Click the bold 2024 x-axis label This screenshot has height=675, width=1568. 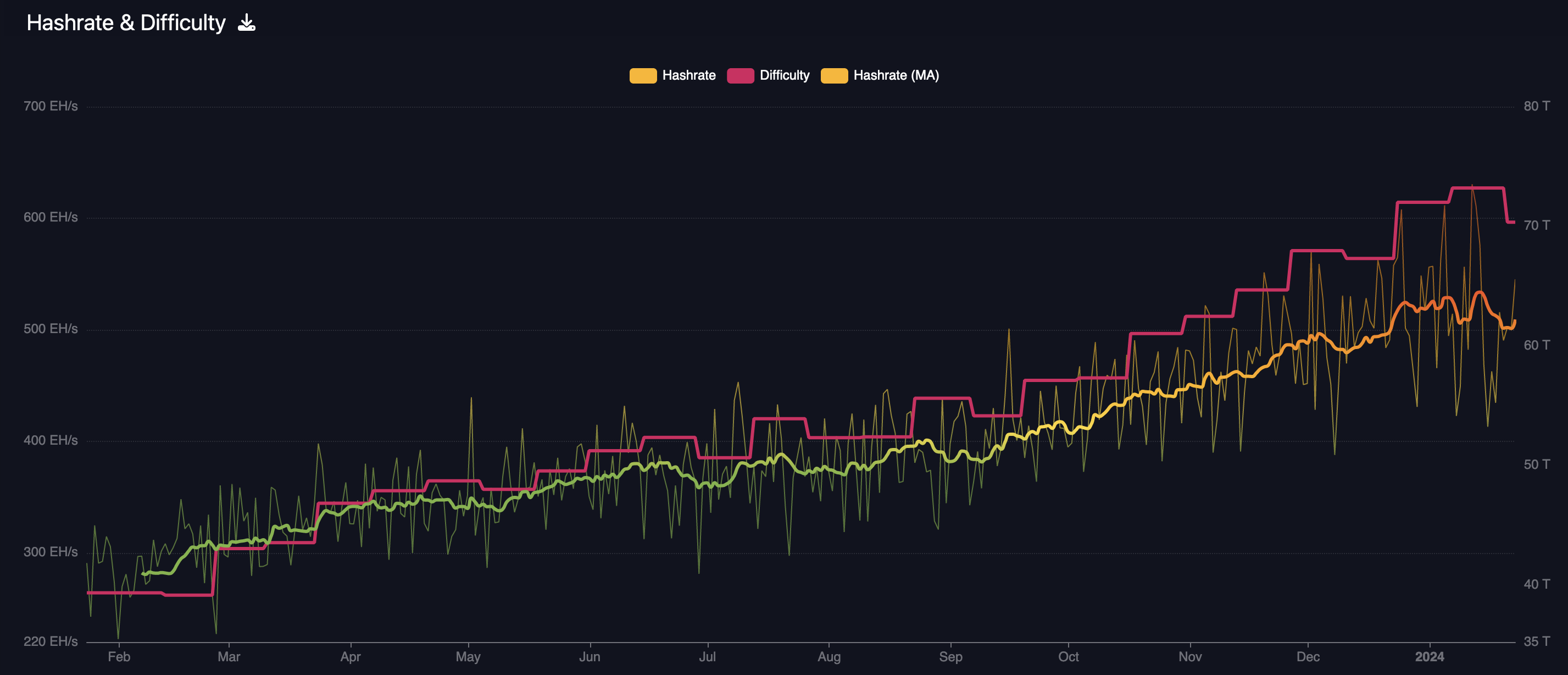(x=1429, y=657)
